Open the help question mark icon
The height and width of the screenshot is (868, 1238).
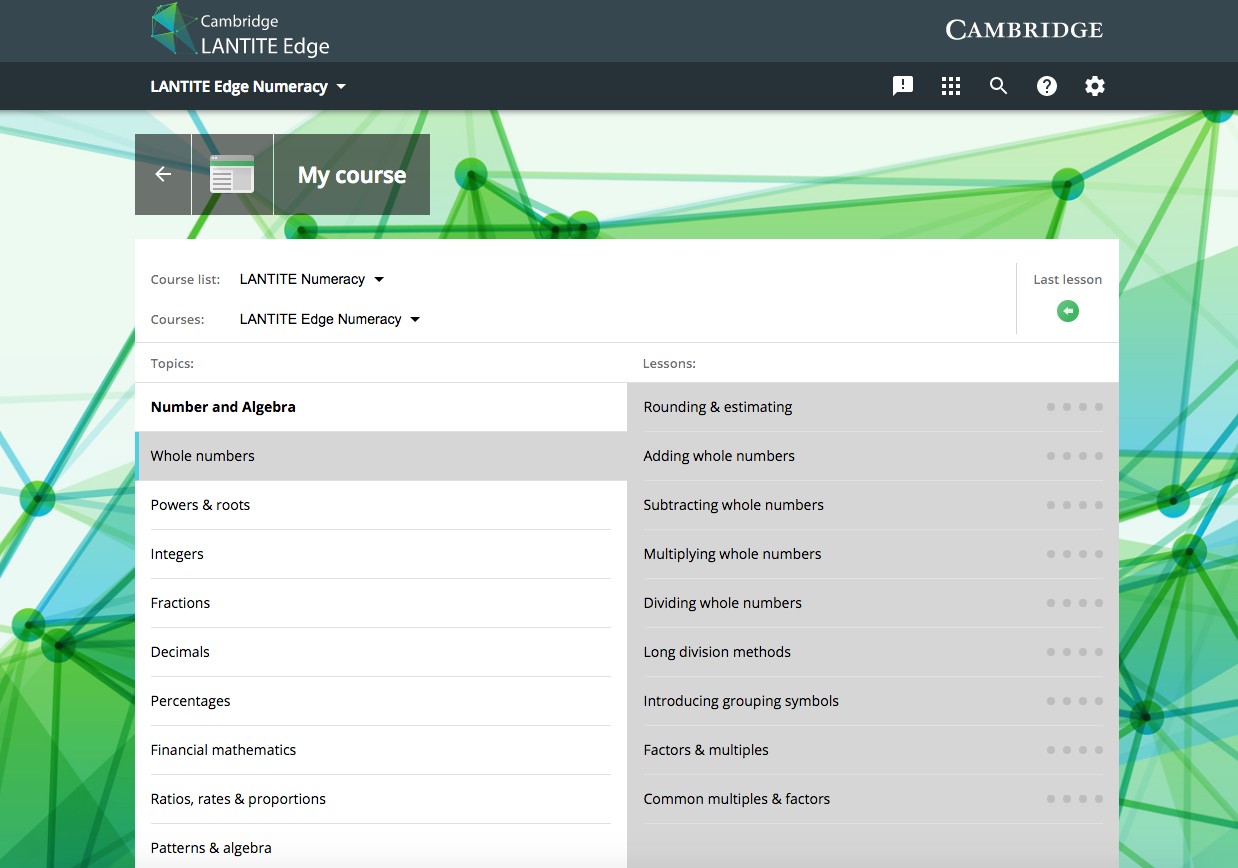point(1047,86)
